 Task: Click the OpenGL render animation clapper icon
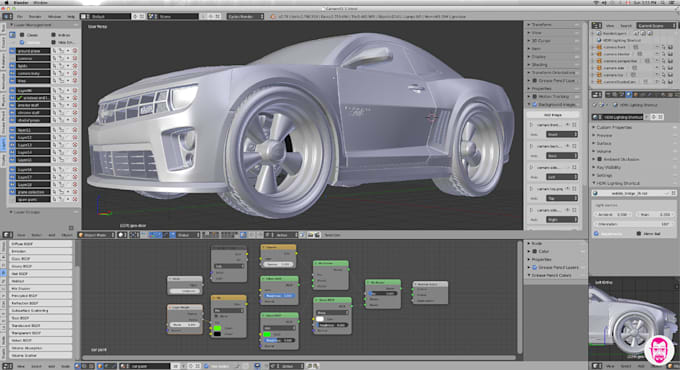[317, 235]
